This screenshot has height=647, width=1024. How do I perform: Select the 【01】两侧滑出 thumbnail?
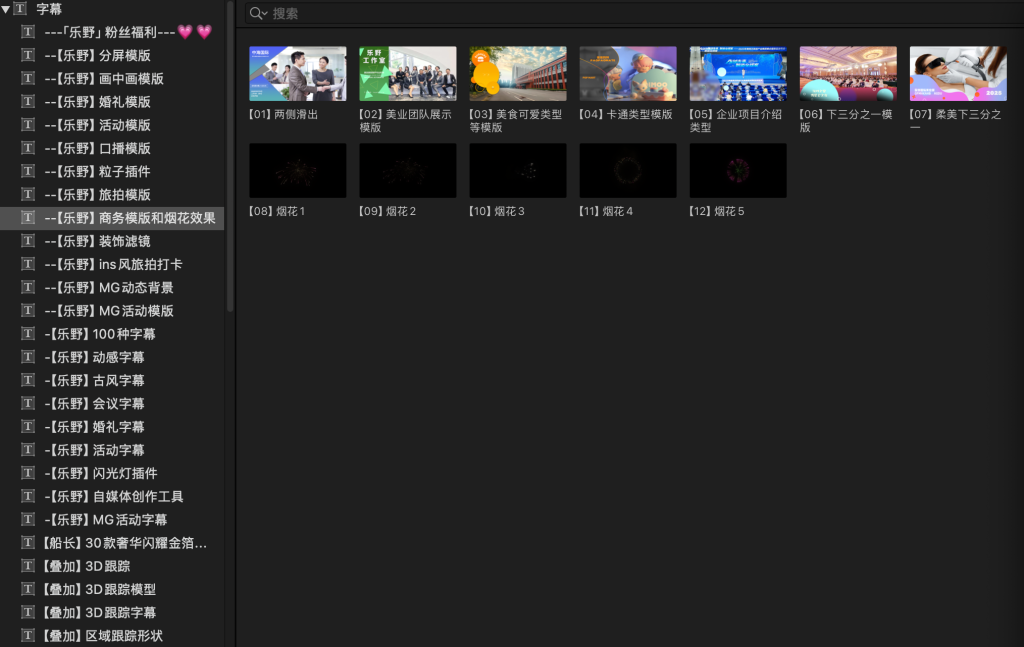(298, 73)
